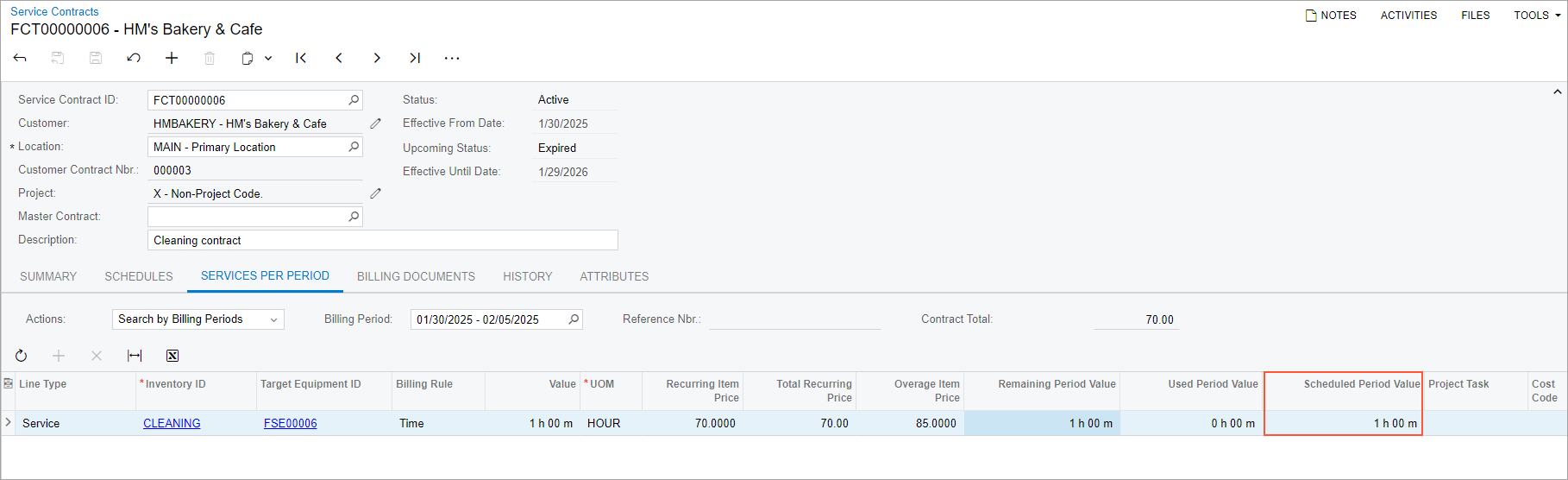Edit the Customer with pencil icon
Screen dimensions: 1568x480
(375, 123)
